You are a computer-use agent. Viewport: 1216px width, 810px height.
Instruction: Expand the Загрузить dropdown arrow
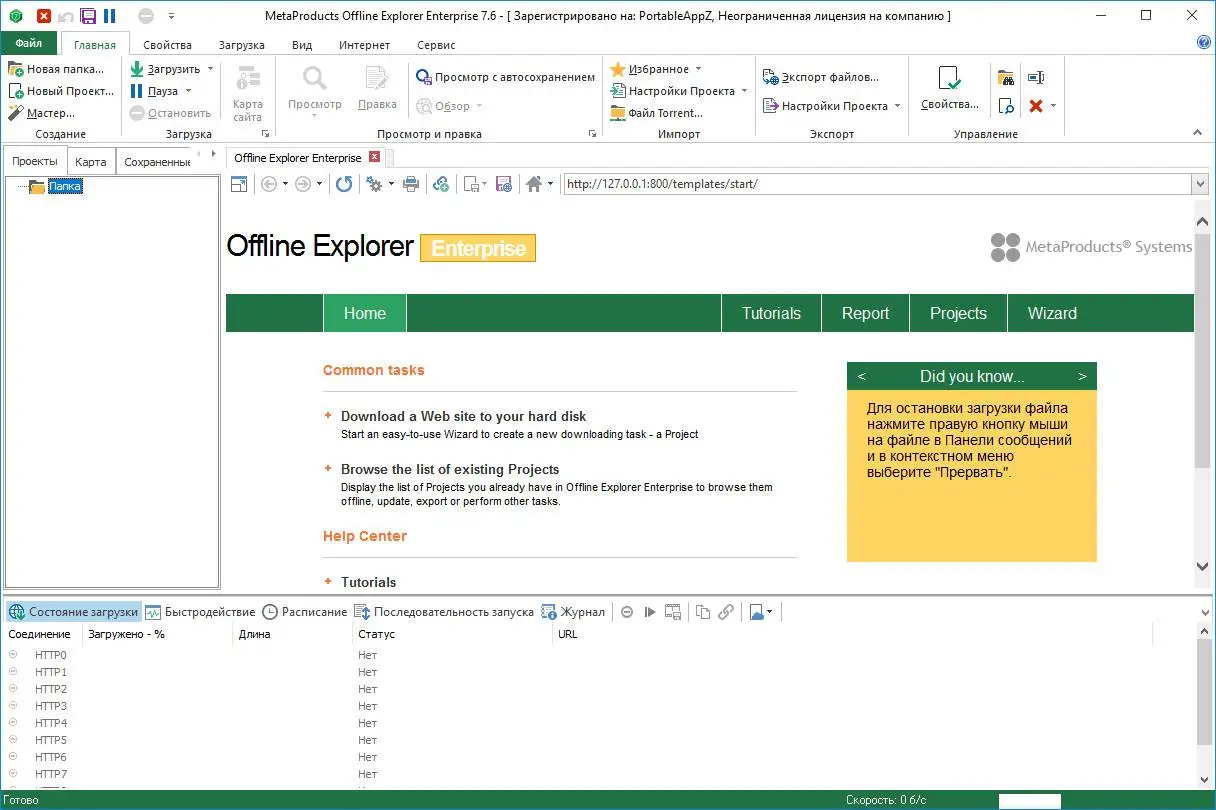tap(210, 69)
